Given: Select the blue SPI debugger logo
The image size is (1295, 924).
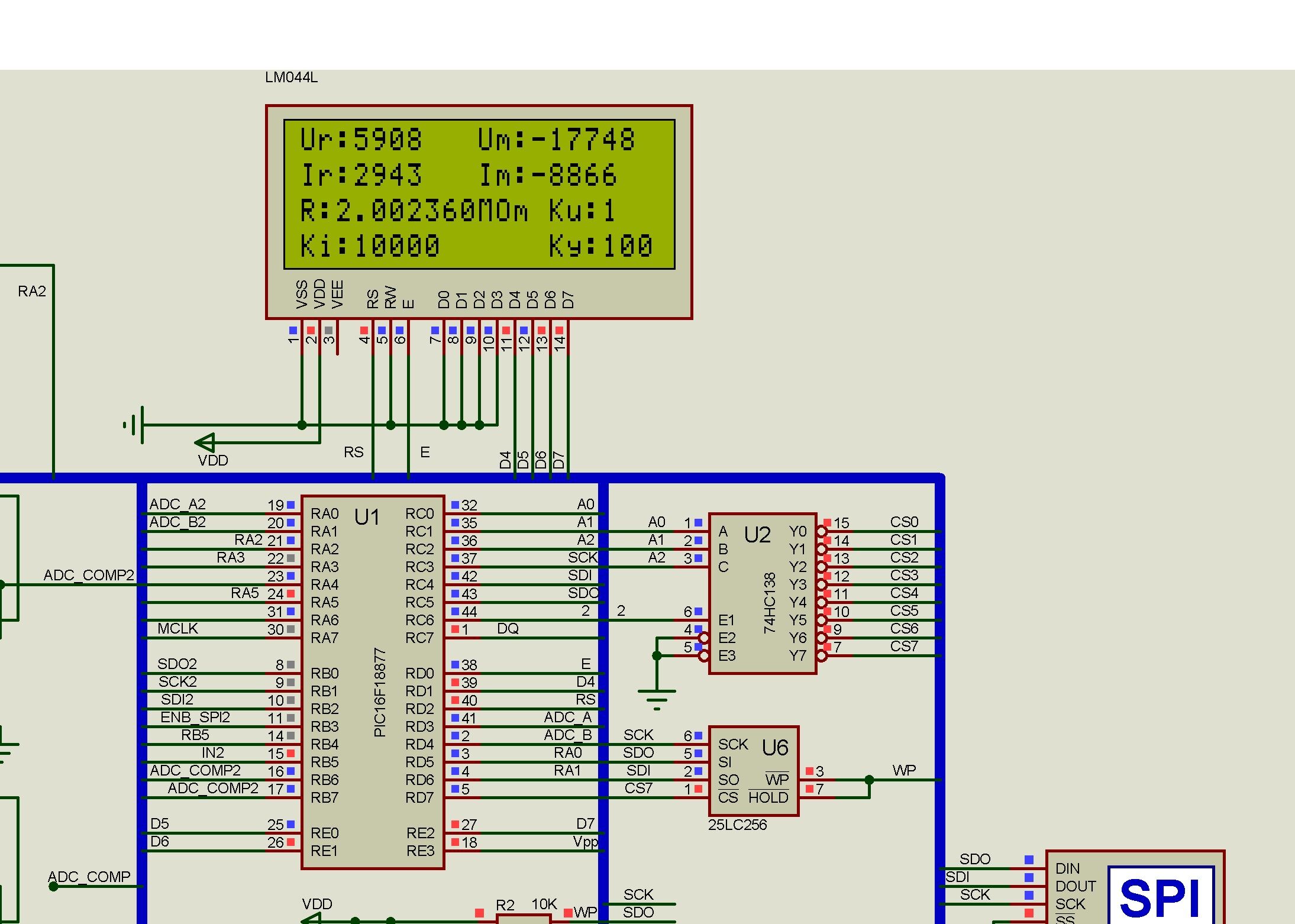Looking at the screenshot, I should 1161,896.
